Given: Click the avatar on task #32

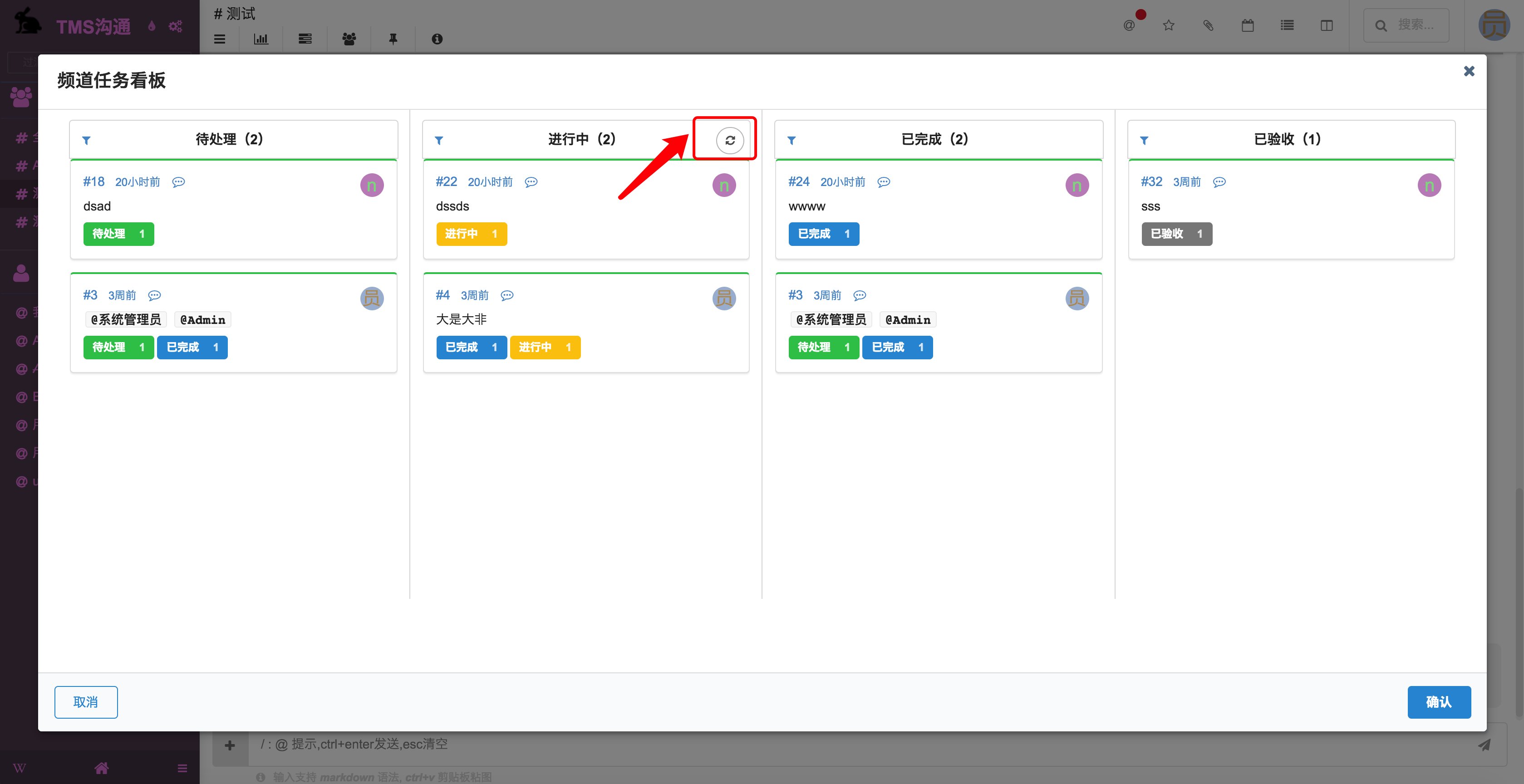Looking at the screenshot, I should click(x=1429, y=186).
